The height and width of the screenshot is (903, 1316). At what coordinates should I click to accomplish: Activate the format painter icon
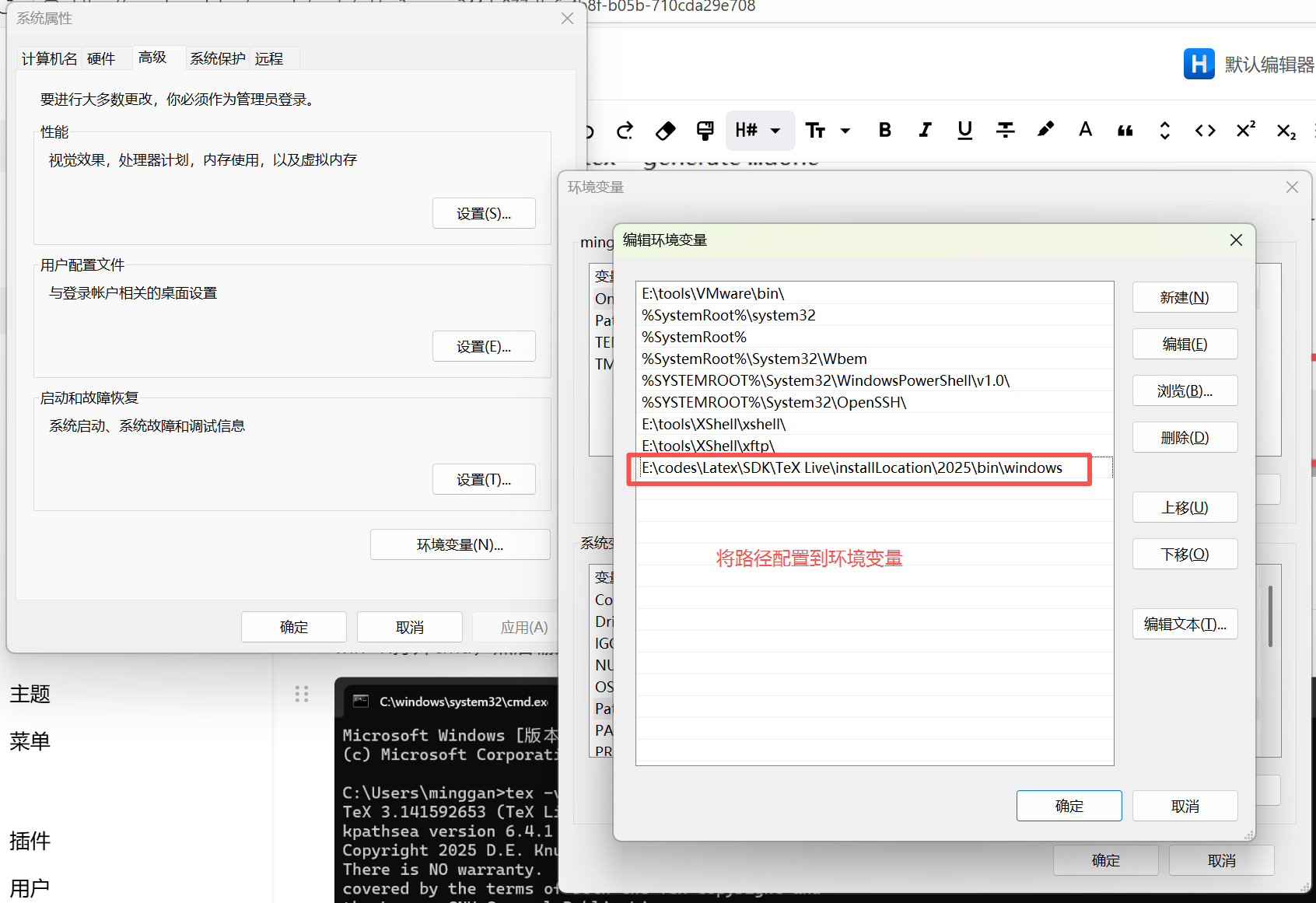(x=705, y=131)
